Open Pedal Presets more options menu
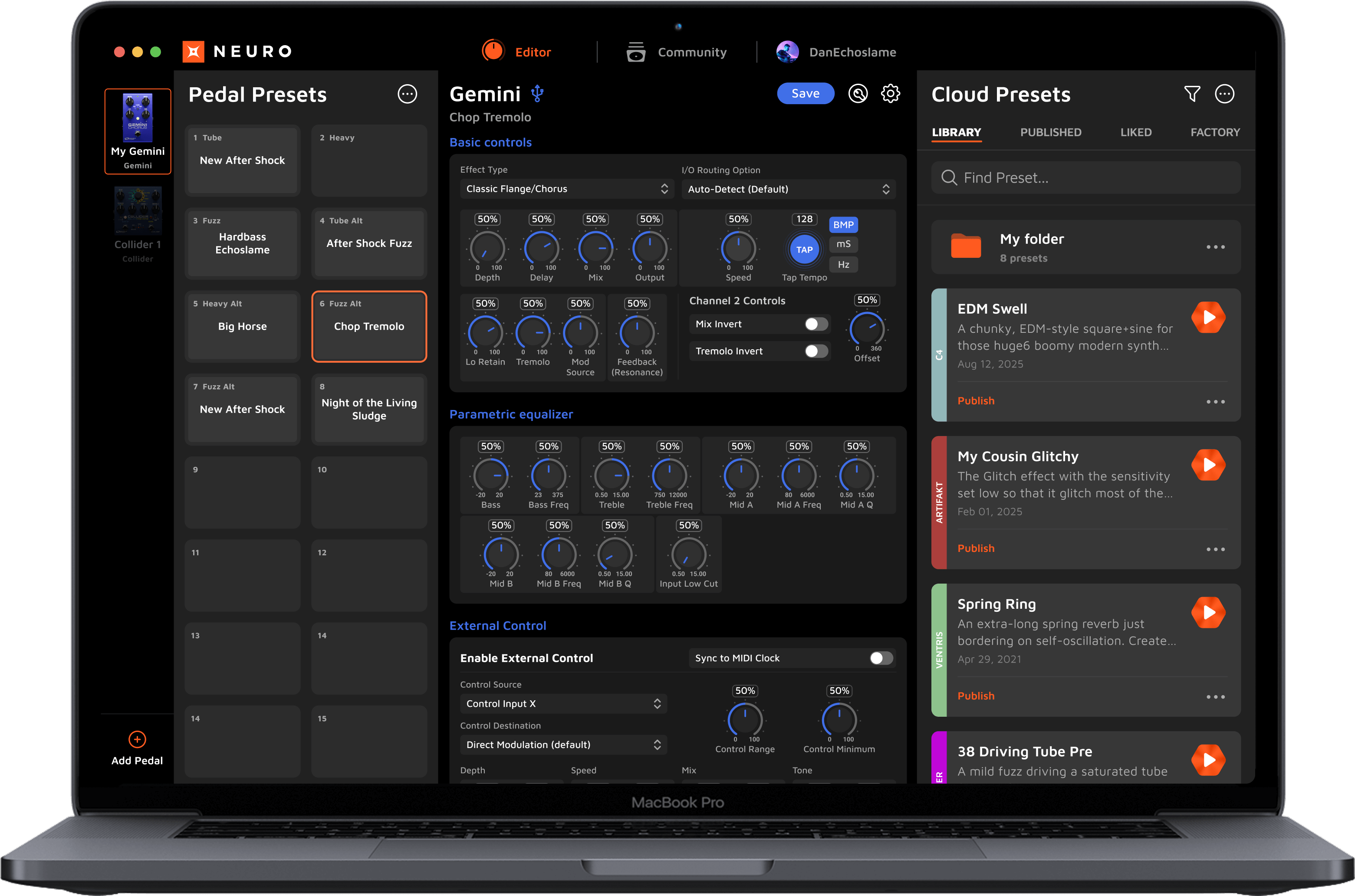The image size is (1355, 896). (407, 94)
